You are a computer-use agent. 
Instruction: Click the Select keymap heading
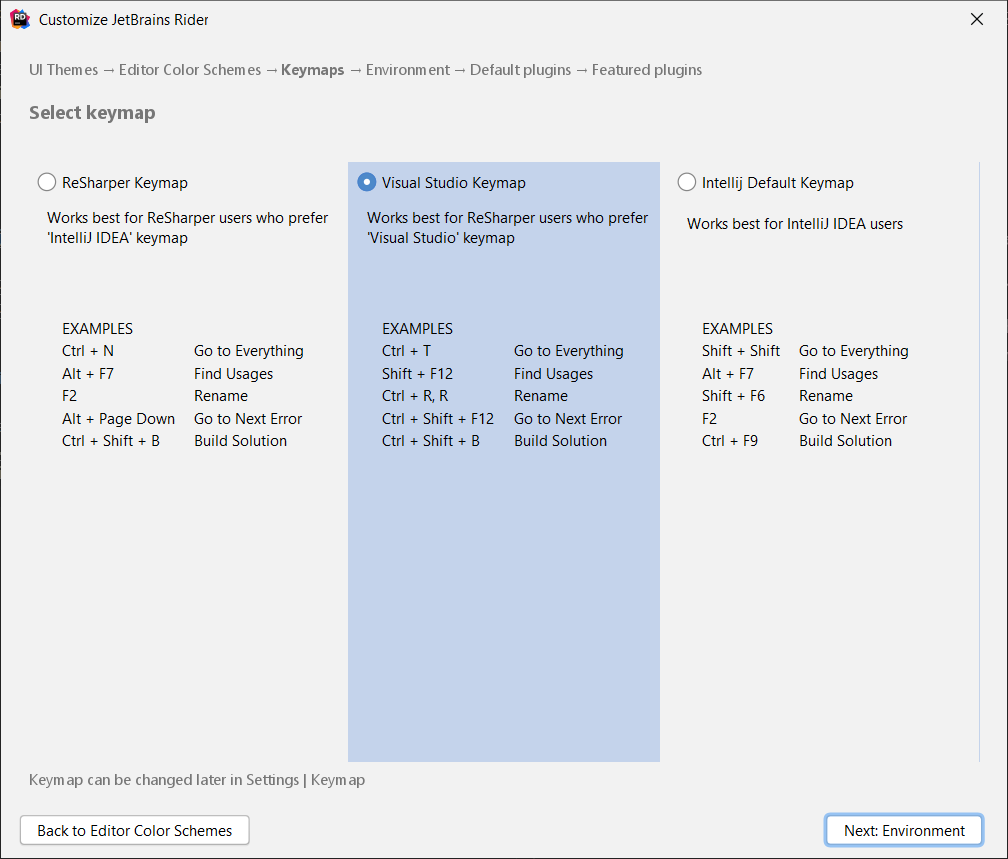(92, 113)
